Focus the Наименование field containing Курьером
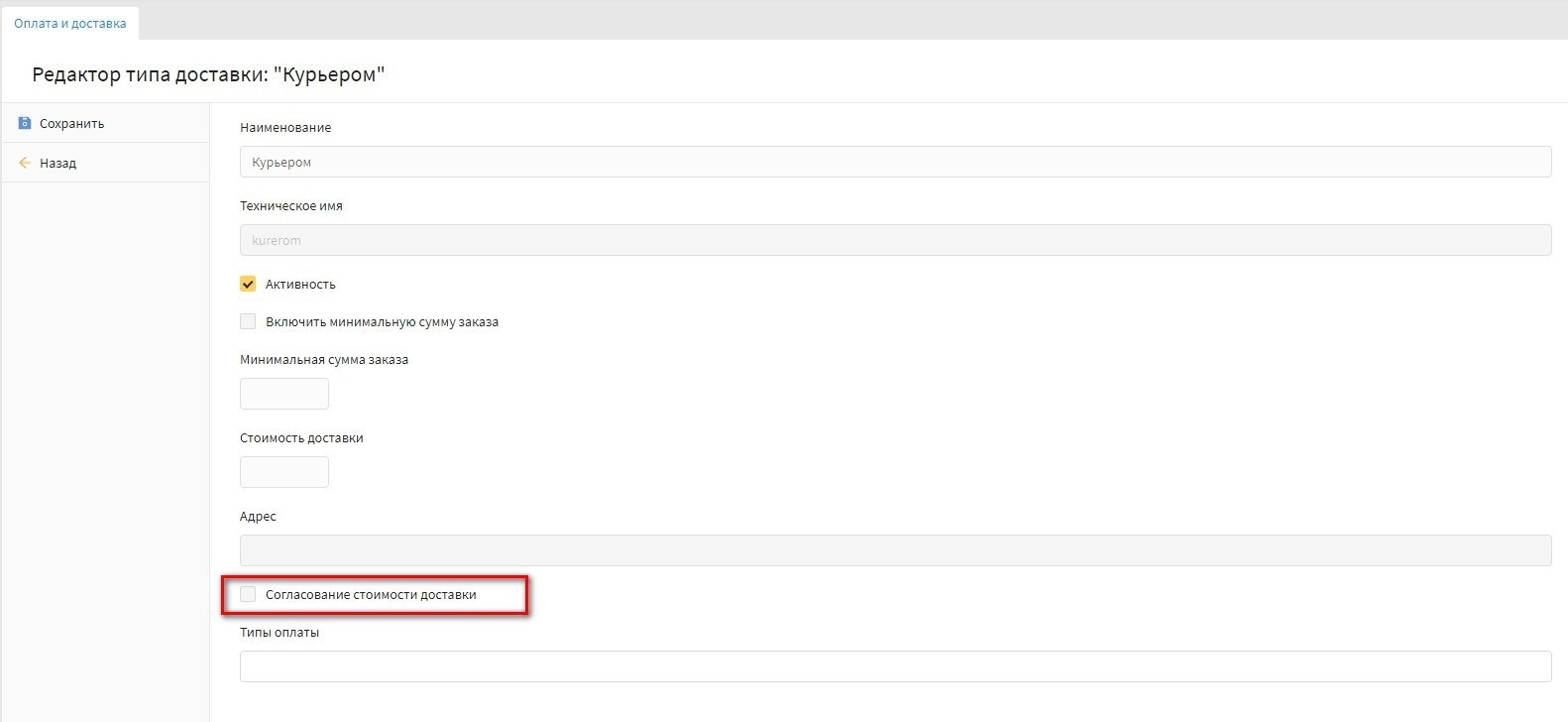Screen dimensions: 1568x722 [895, 162]
